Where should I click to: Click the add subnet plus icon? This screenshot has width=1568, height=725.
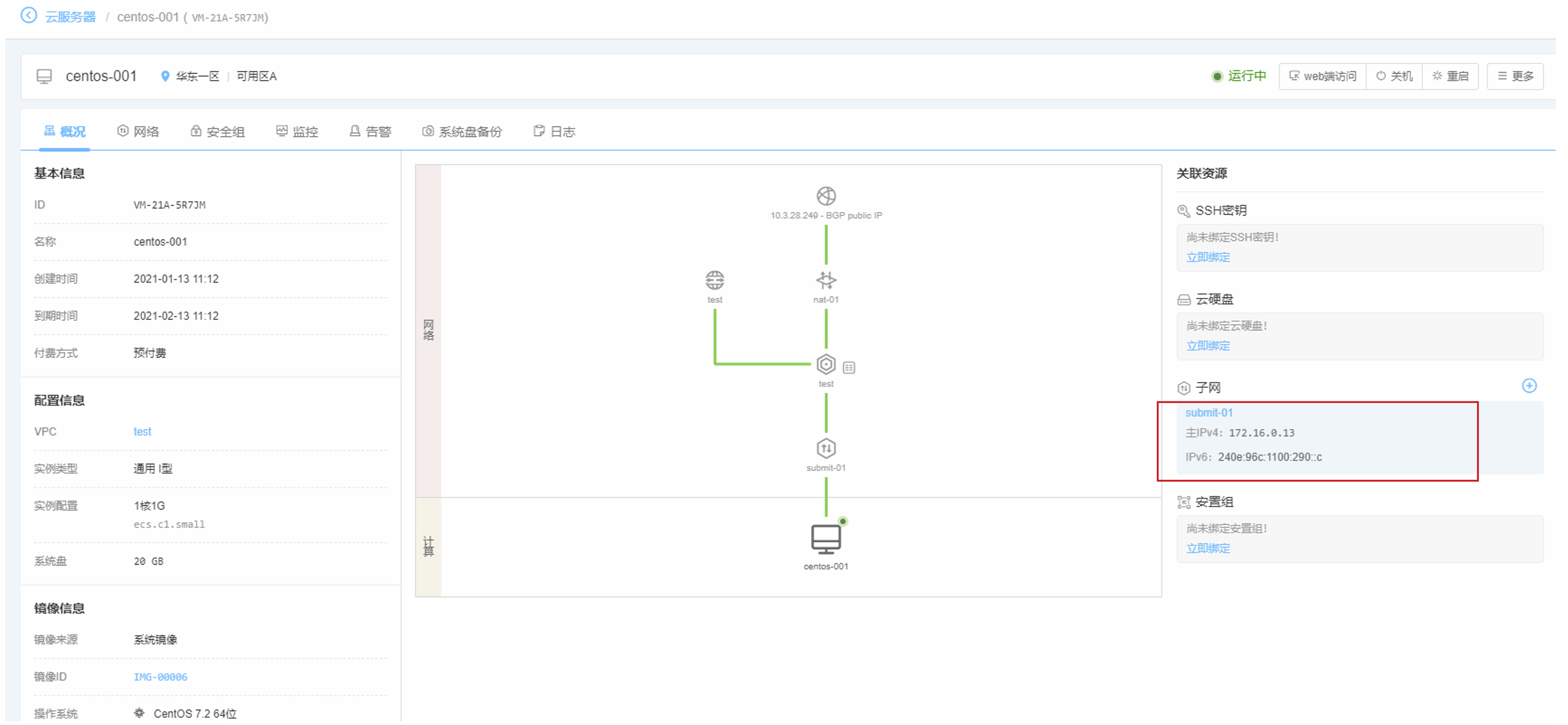click(x=1529, y=385)
